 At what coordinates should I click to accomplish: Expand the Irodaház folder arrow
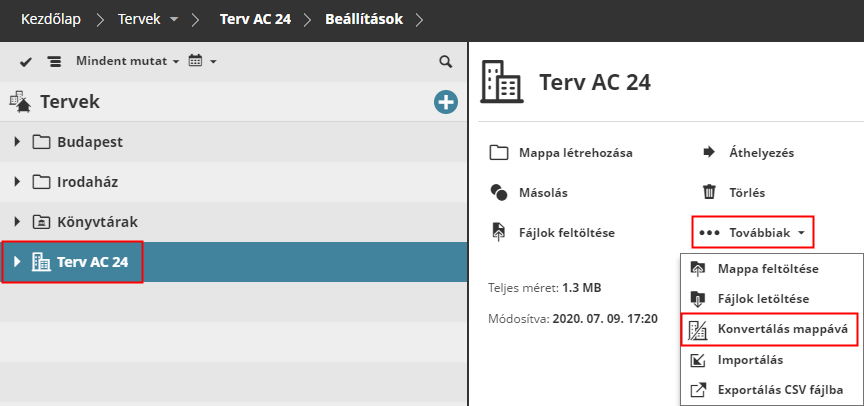point(17,182)
